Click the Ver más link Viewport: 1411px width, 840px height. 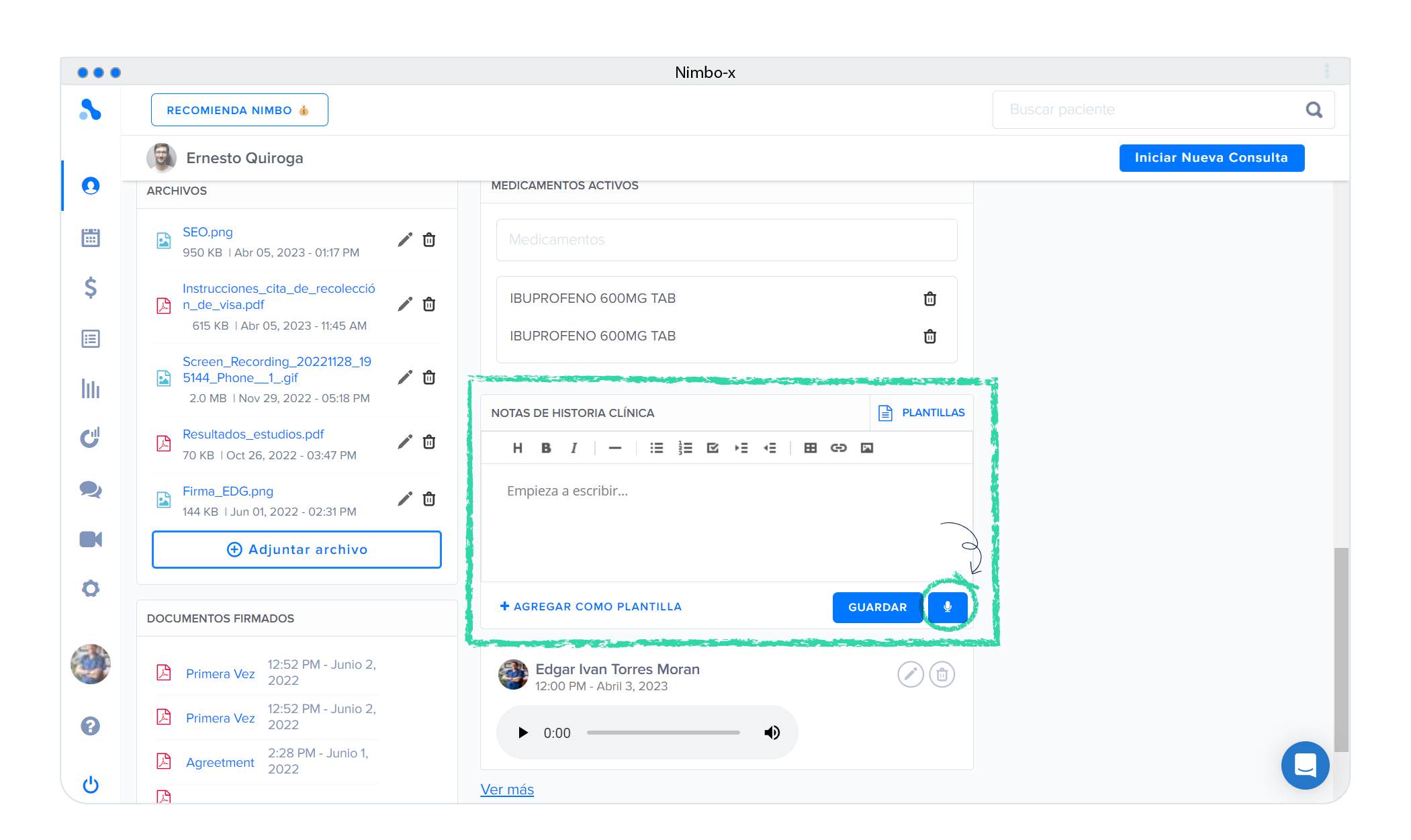point(507,790)
